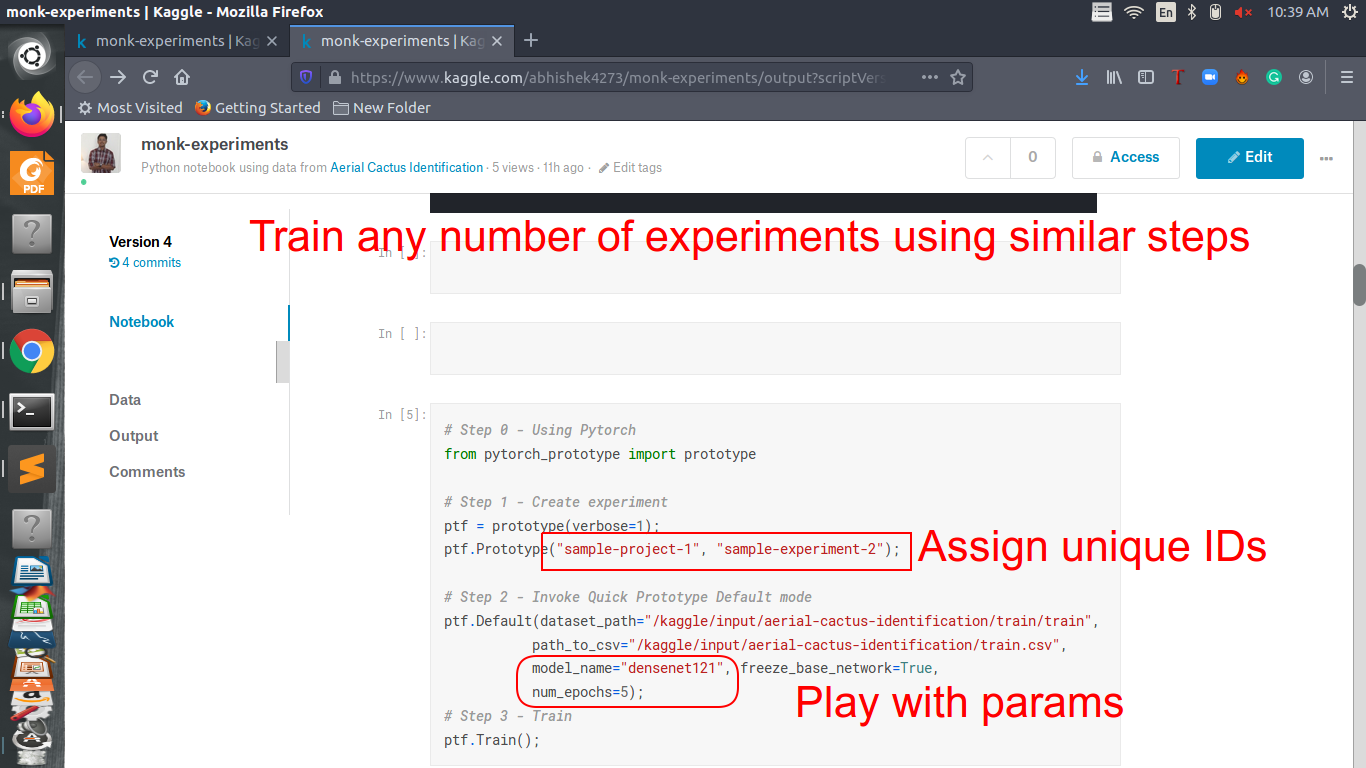The image size is (1366, 768).
Task: Open LibreOffice Writer from the dock
Action: point(32,572)
